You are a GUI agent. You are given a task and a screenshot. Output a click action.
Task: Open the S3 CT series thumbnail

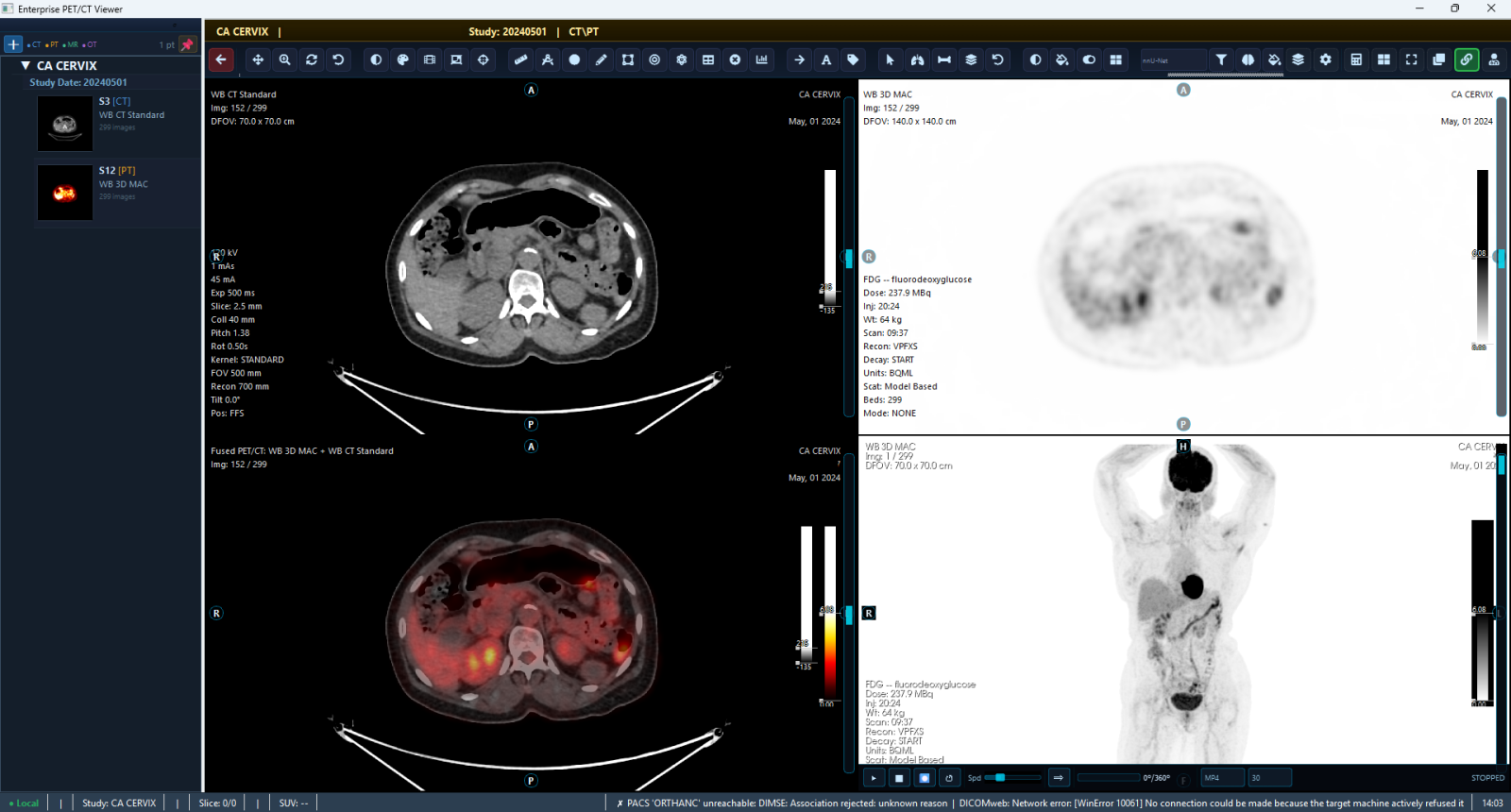point(65,124)
